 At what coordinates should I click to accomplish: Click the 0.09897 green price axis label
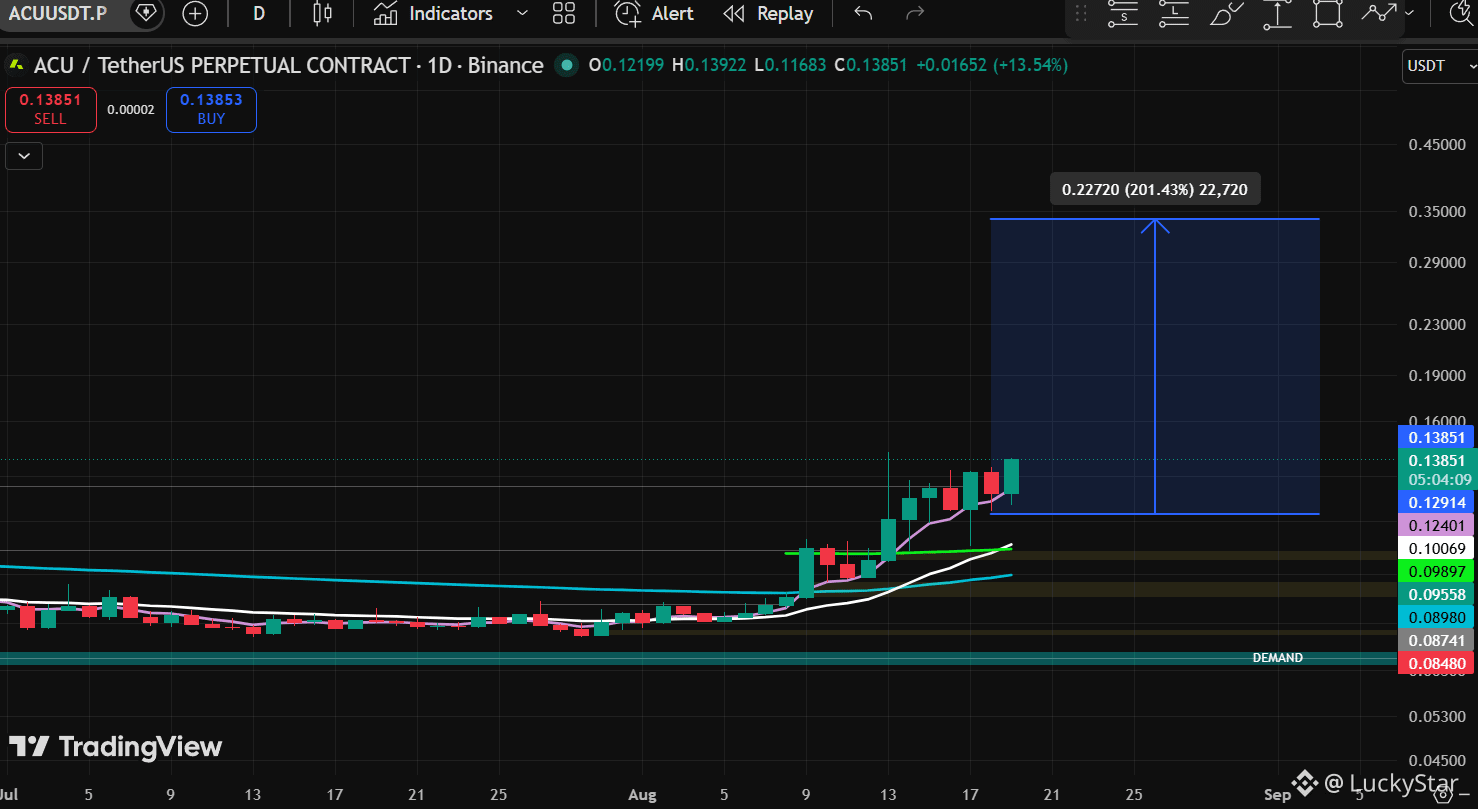(1437, 572)
